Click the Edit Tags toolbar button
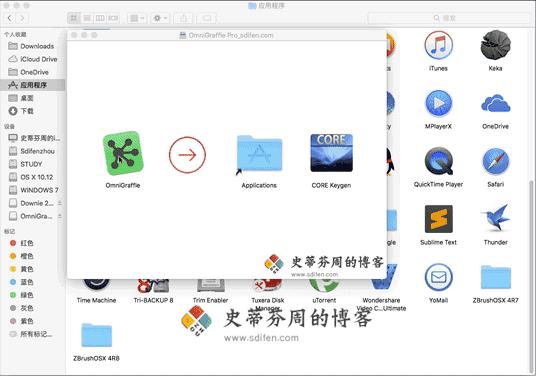 pyautogui.click(x=206, y=18)
